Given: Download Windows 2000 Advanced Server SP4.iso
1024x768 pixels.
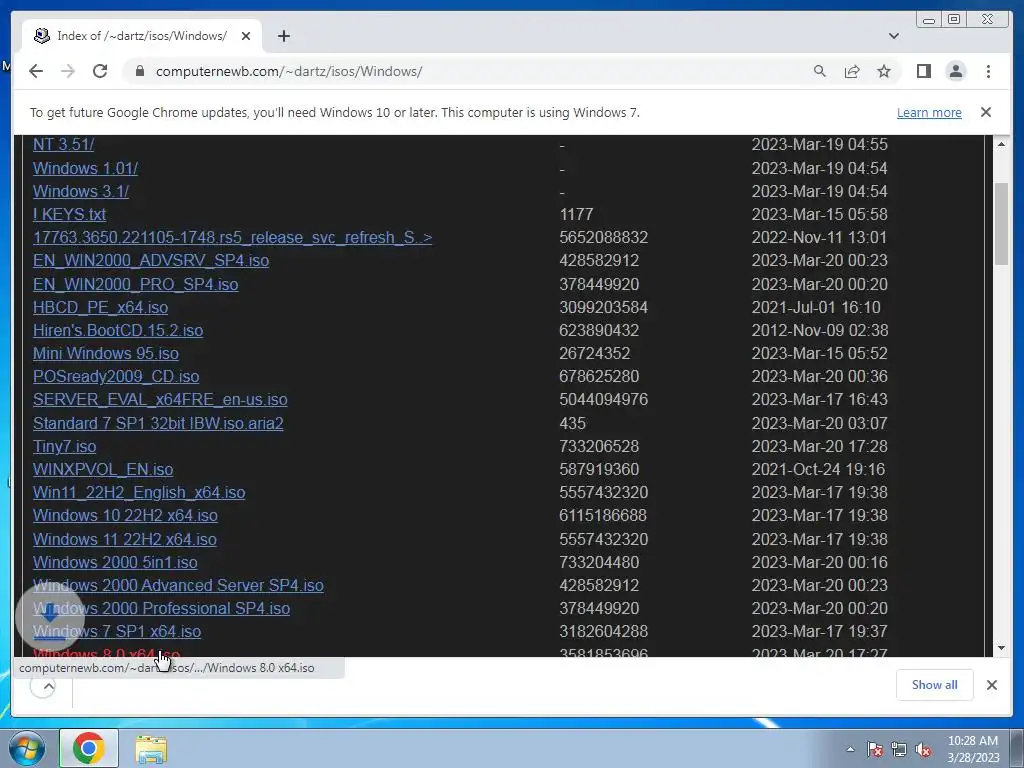Looking at the screenshot, I should (x=178, y=585).
